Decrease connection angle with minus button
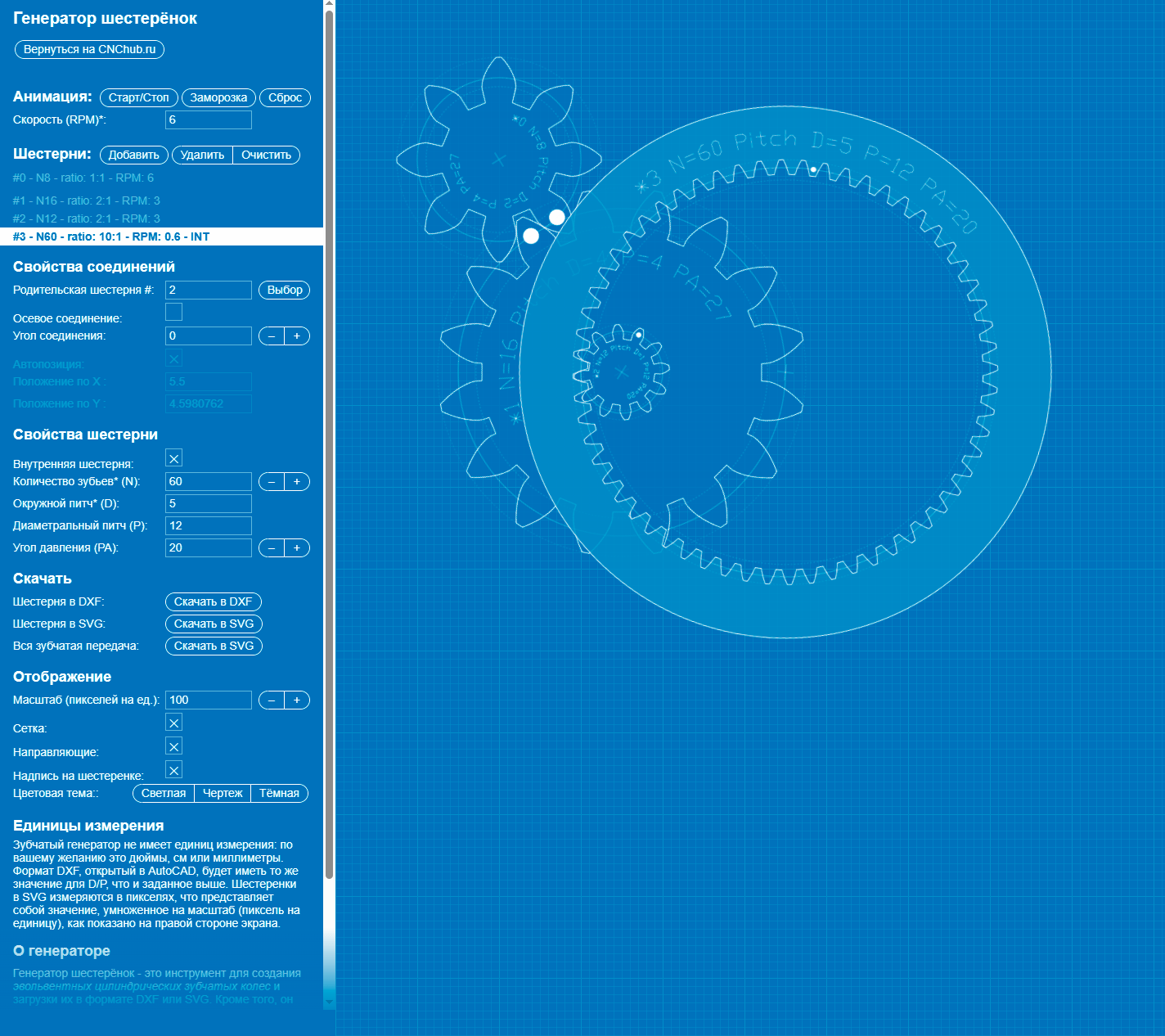This screenshot has width=1165, height=1036. coord(272,336)
